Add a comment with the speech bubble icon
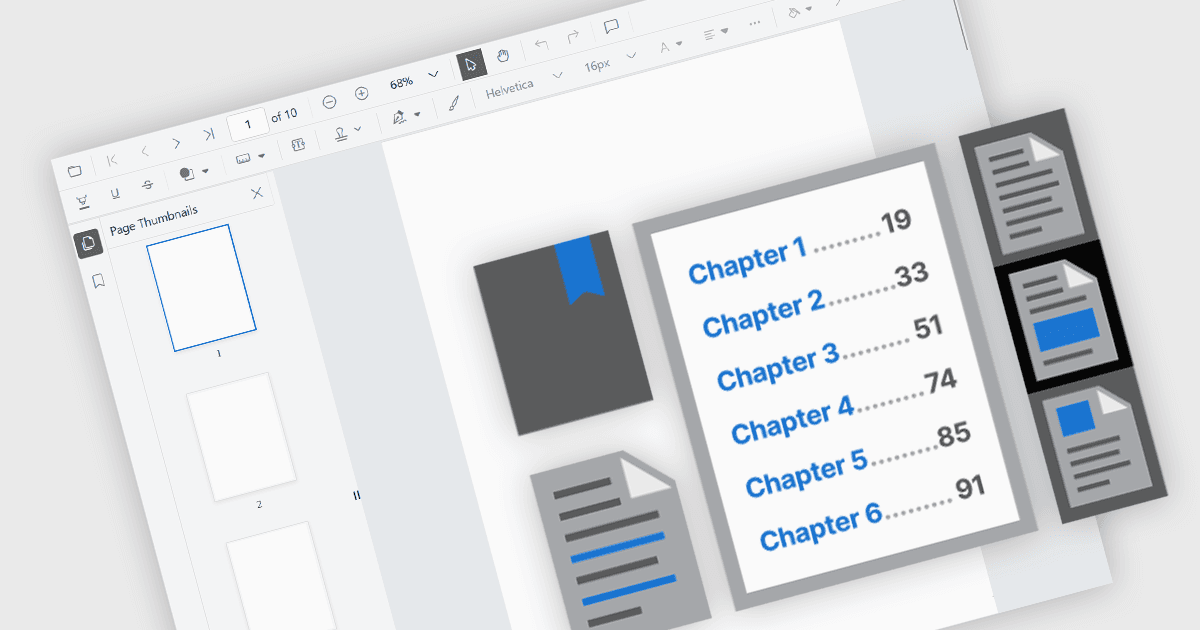1200x630 pixels. [611, 27]
